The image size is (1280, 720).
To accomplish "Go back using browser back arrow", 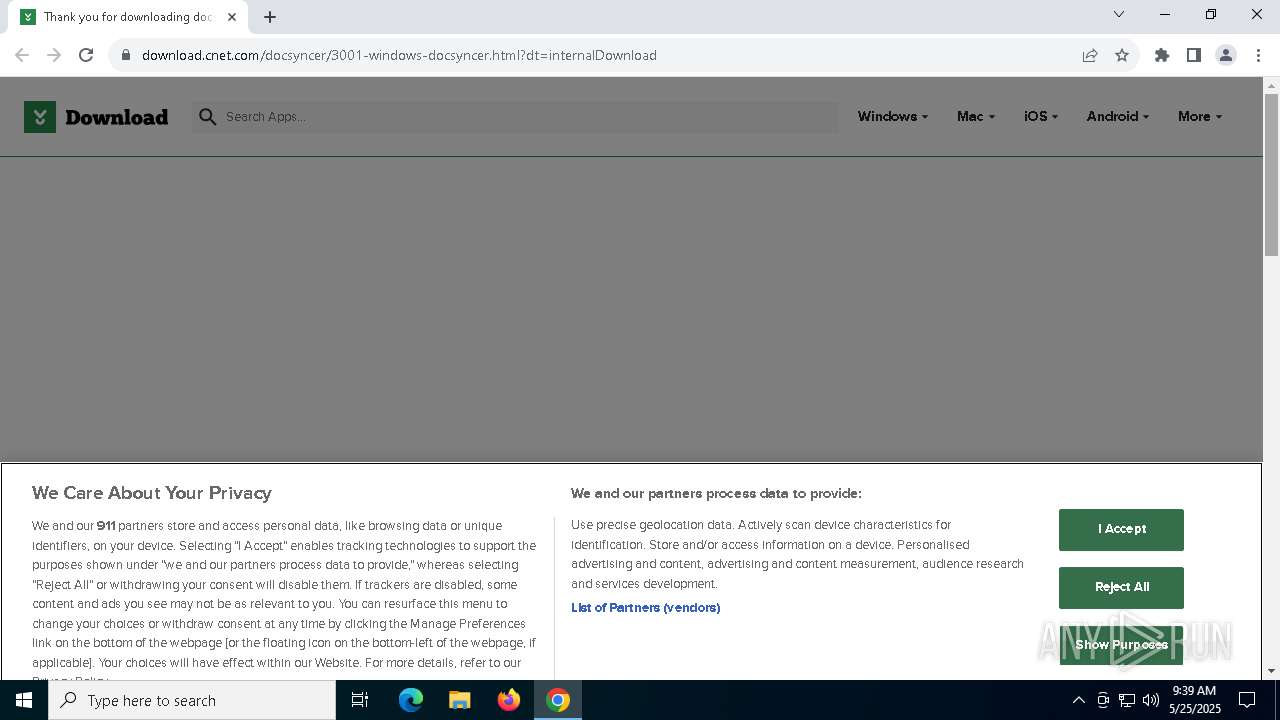I will (x=22, y=55).
